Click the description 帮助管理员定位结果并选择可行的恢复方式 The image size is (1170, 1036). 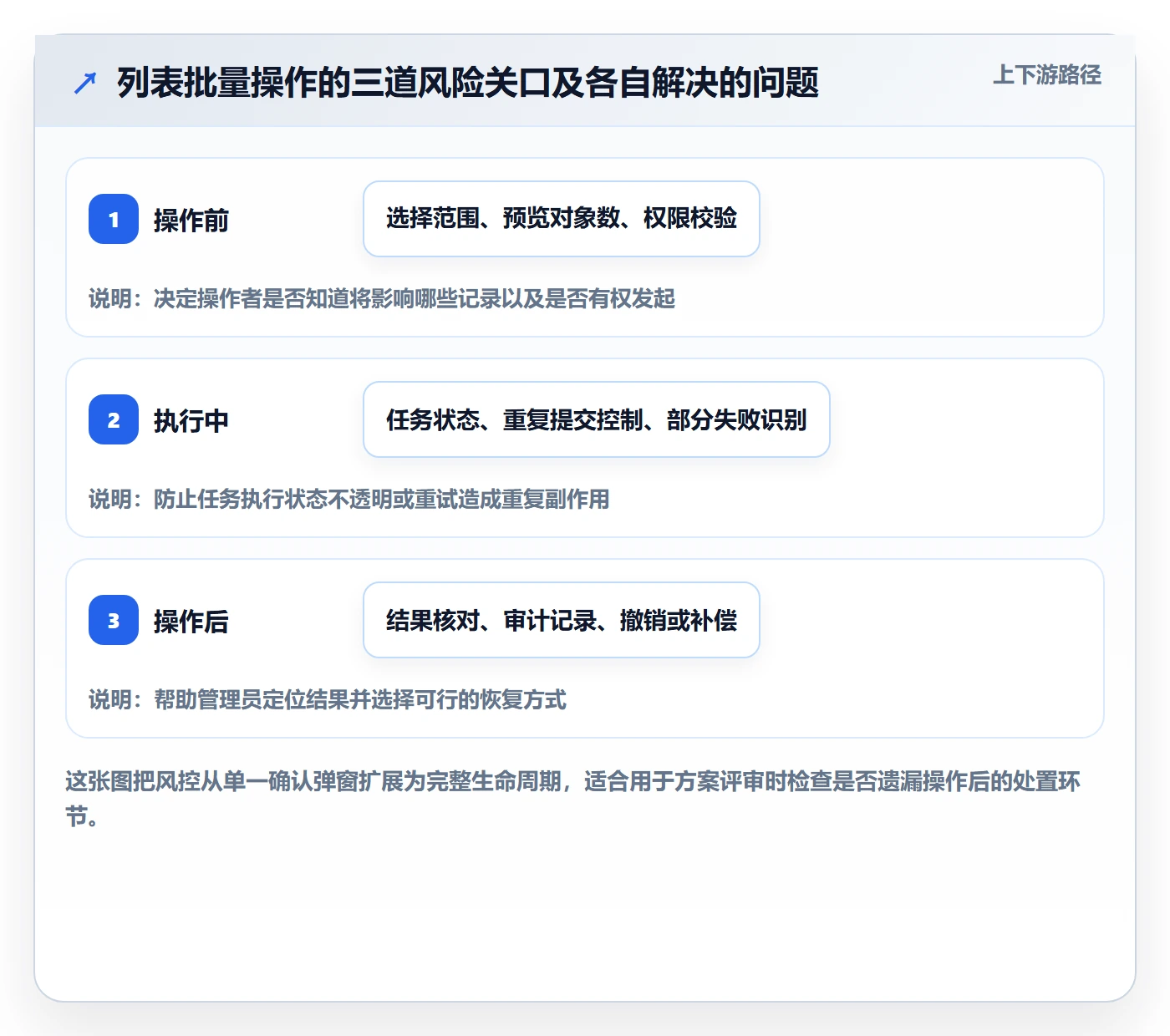point(328,700)
